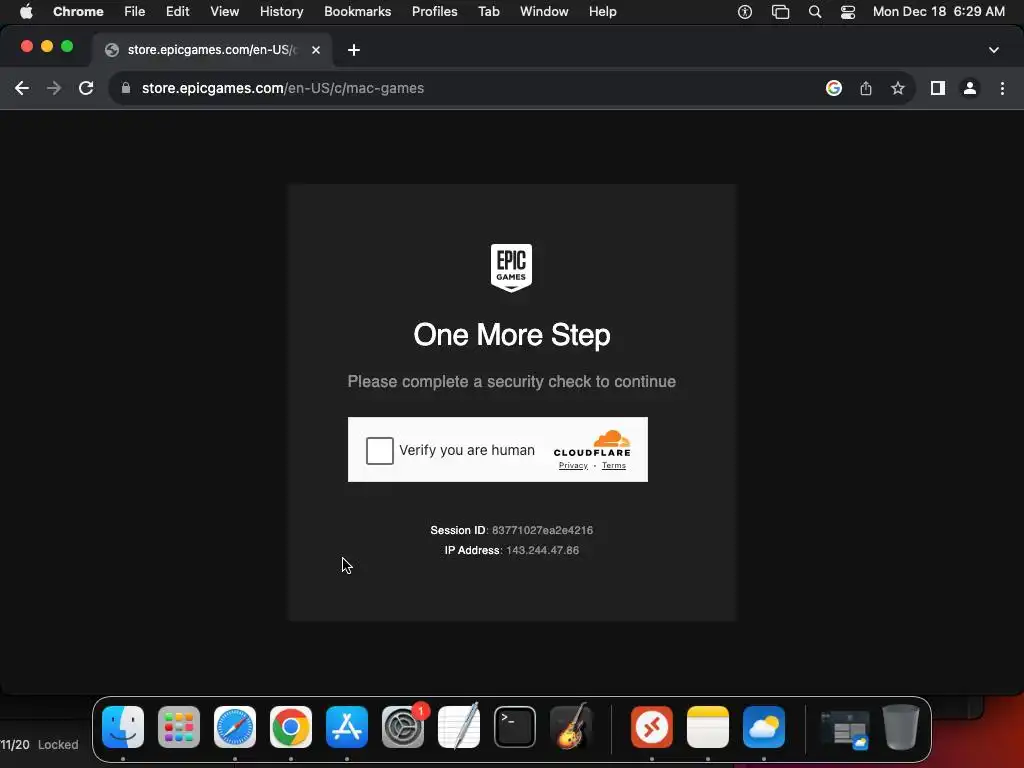Open the Chrome profile button
Viewport: 1024px width, 768px height.
point(970,88)
